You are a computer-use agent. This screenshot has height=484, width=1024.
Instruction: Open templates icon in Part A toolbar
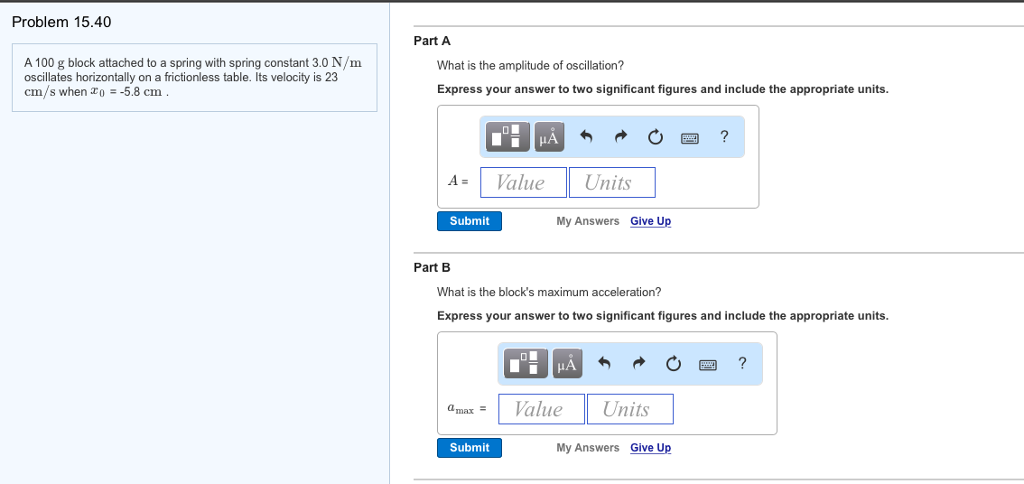pyautogui.click(x=509, y=137)
